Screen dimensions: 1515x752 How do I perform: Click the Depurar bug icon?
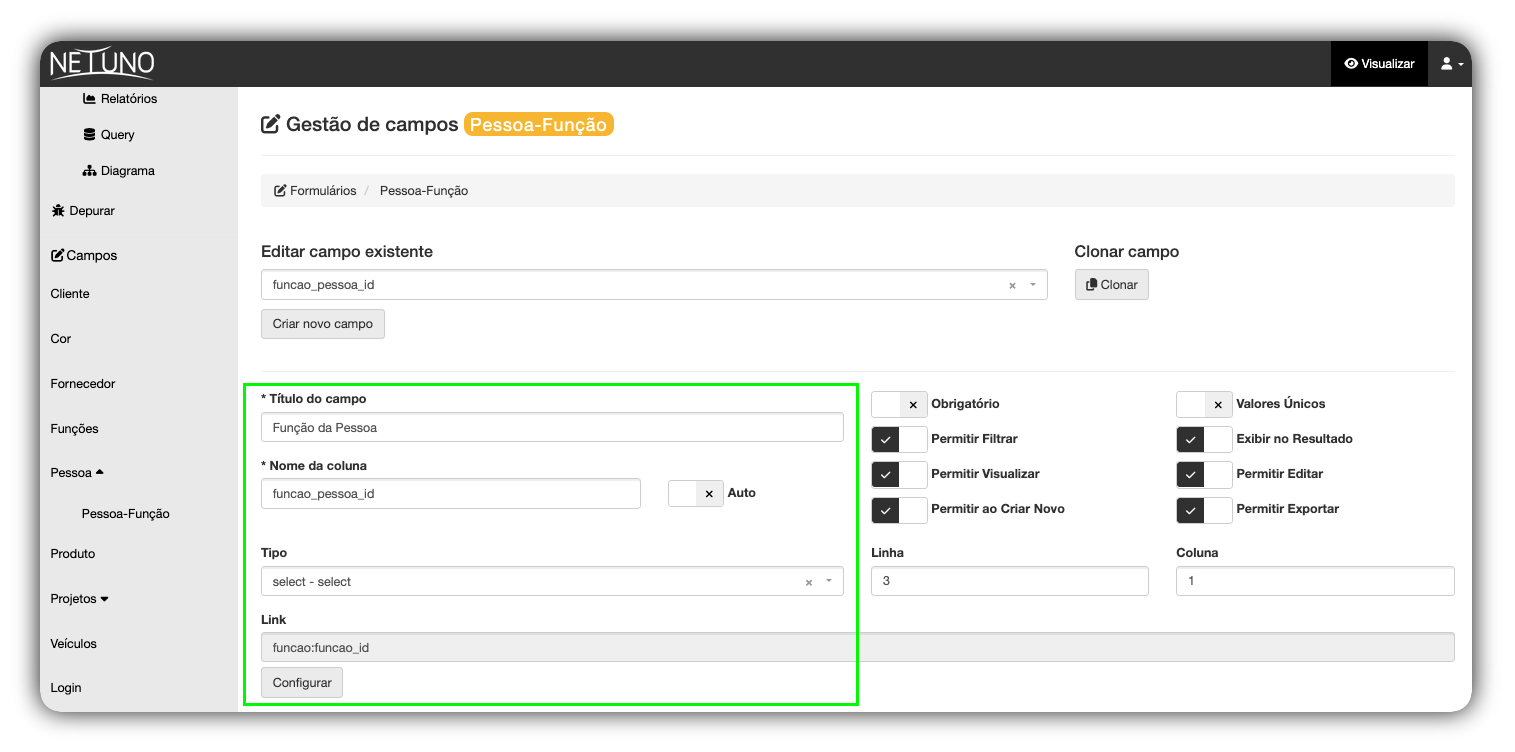58,211
